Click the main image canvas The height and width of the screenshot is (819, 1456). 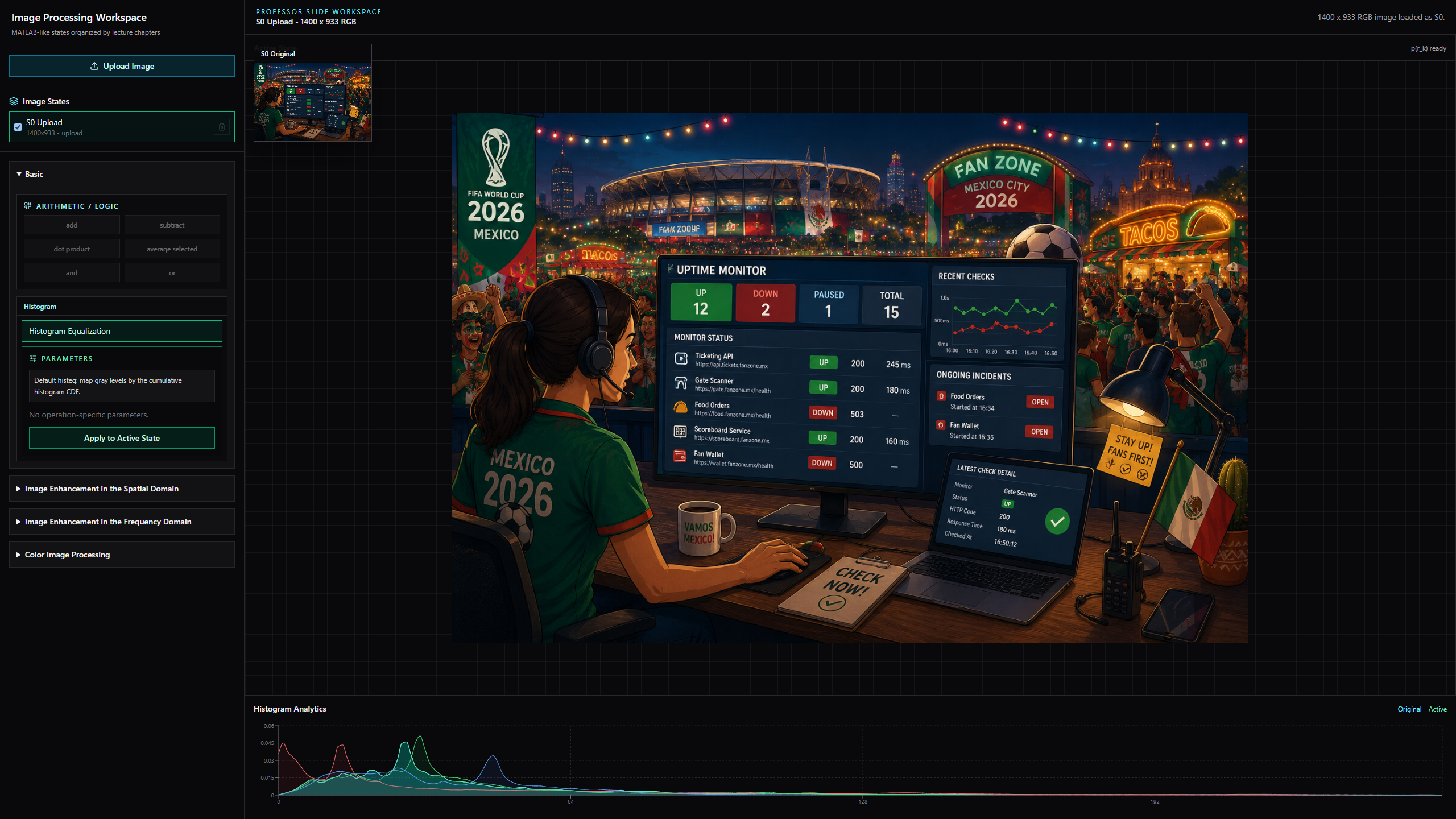coord(850,378)
